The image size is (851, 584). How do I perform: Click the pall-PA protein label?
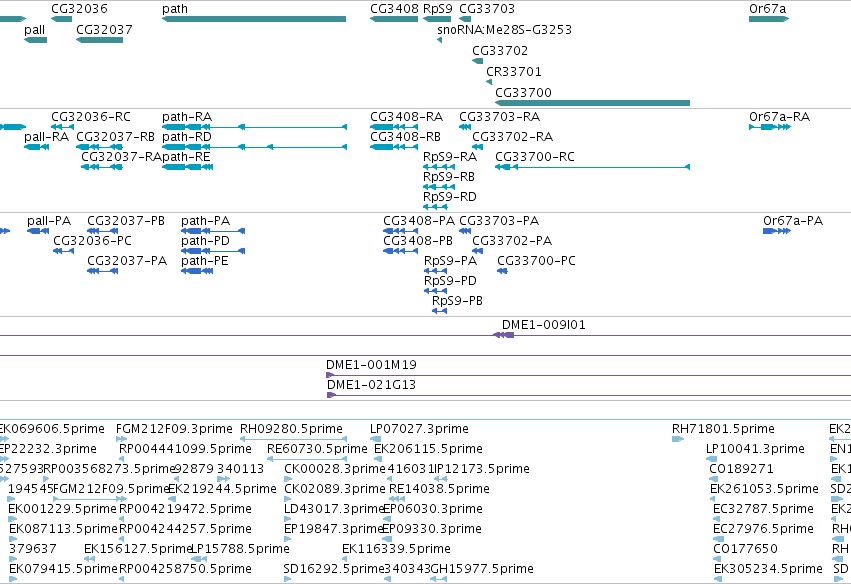[x=49, y=221]
